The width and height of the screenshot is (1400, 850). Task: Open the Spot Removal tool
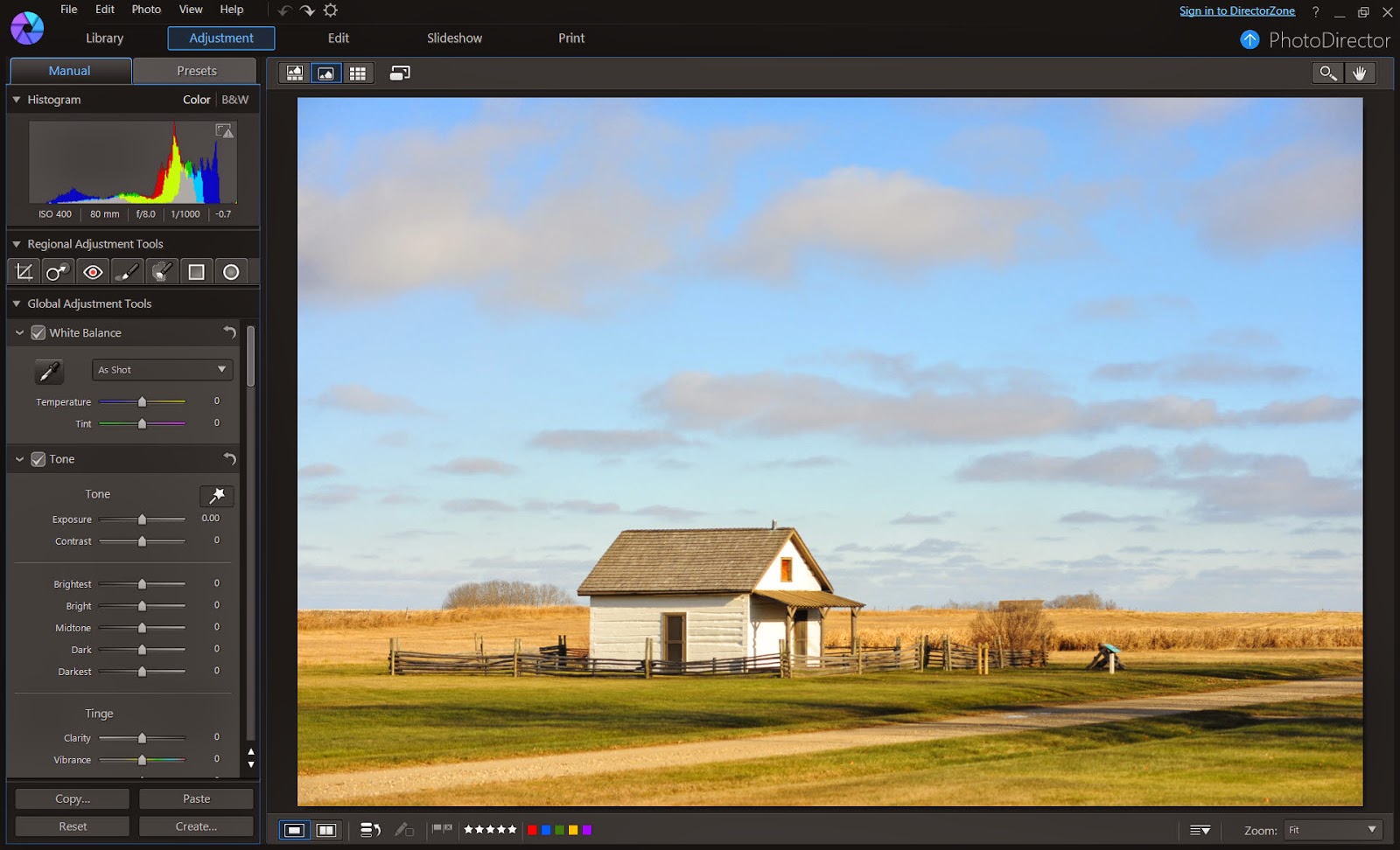click(x=58, y=271)
